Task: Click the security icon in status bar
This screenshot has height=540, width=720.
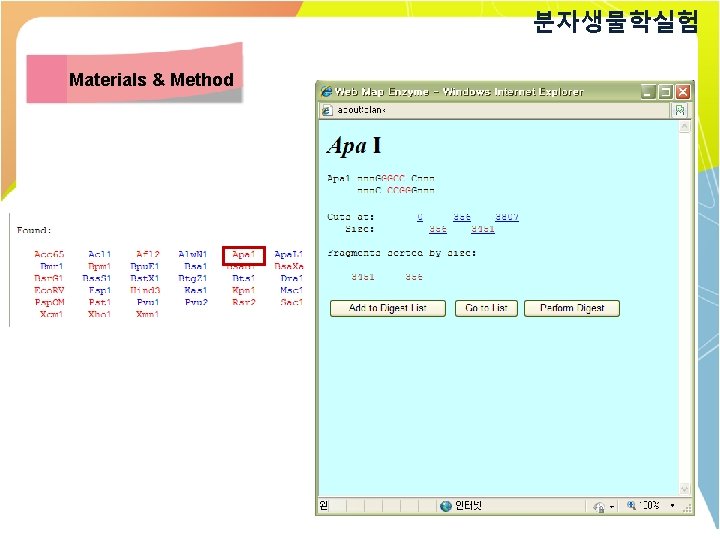Action: pyautogui.click(x=598, y=506)
